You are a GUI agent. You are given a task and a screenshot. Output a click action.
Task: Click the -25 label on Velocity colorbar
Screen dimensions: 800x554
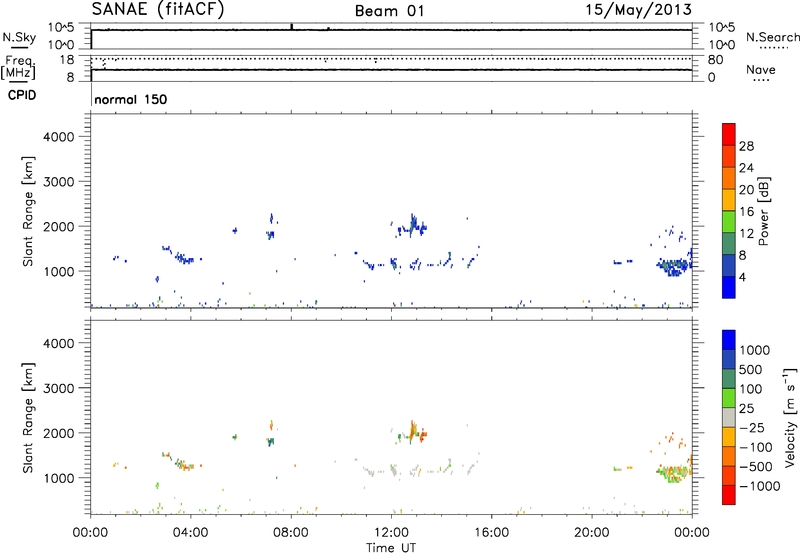752,427
